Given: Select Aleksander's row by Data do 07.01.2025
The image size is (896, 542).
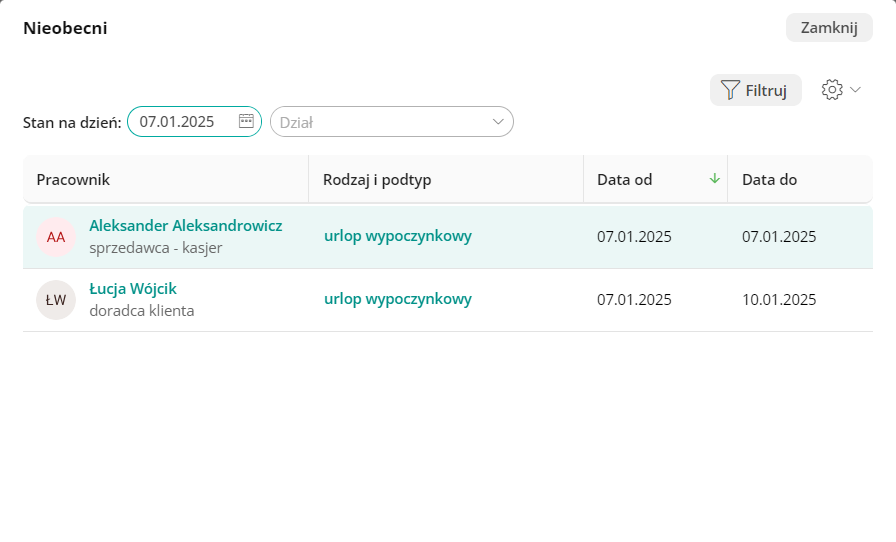Looking at the screenshot, I should coord(779,237).
